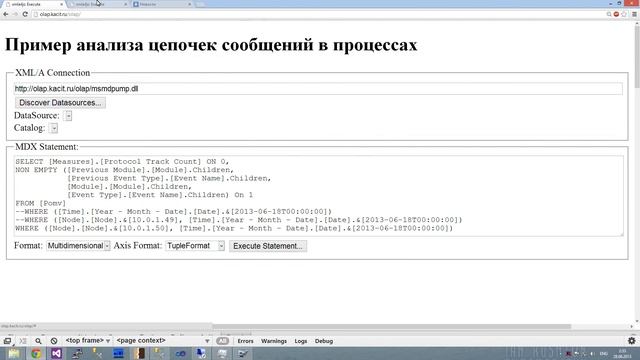The image size is (640, 360).
Task: Open DevTools settings gear icon
Action: (x=631, y=340)
